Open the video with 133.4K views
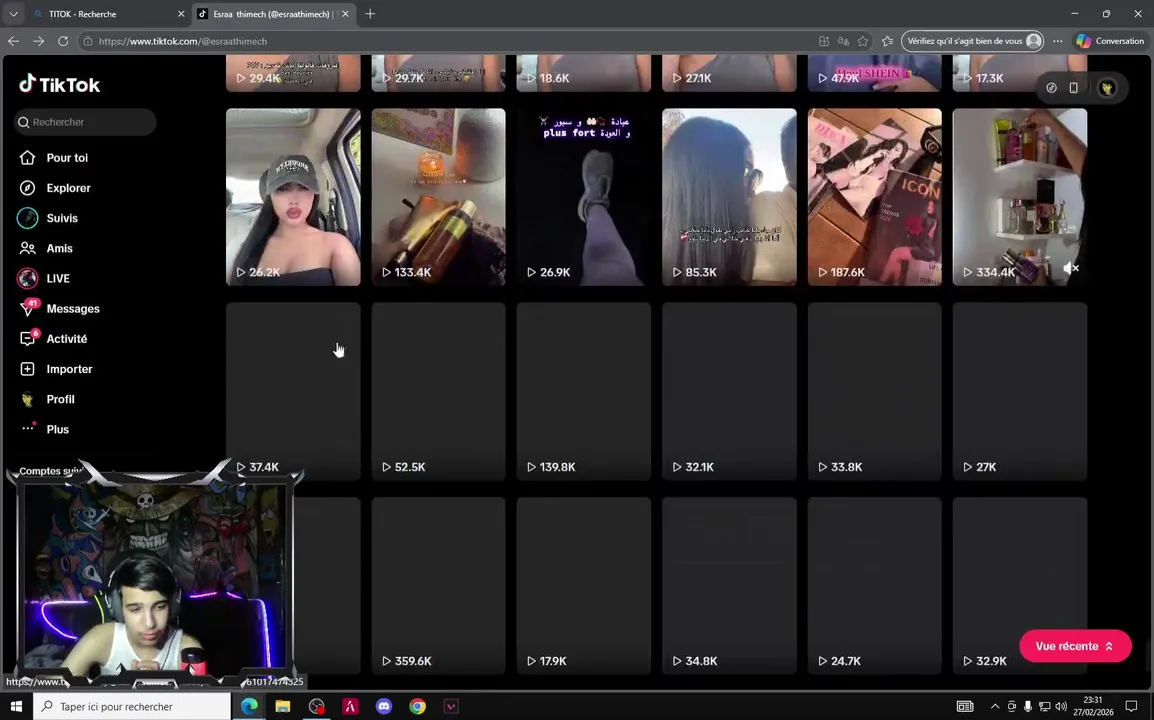The width and height of the screenshot is (1154, 720). point(438,197)
